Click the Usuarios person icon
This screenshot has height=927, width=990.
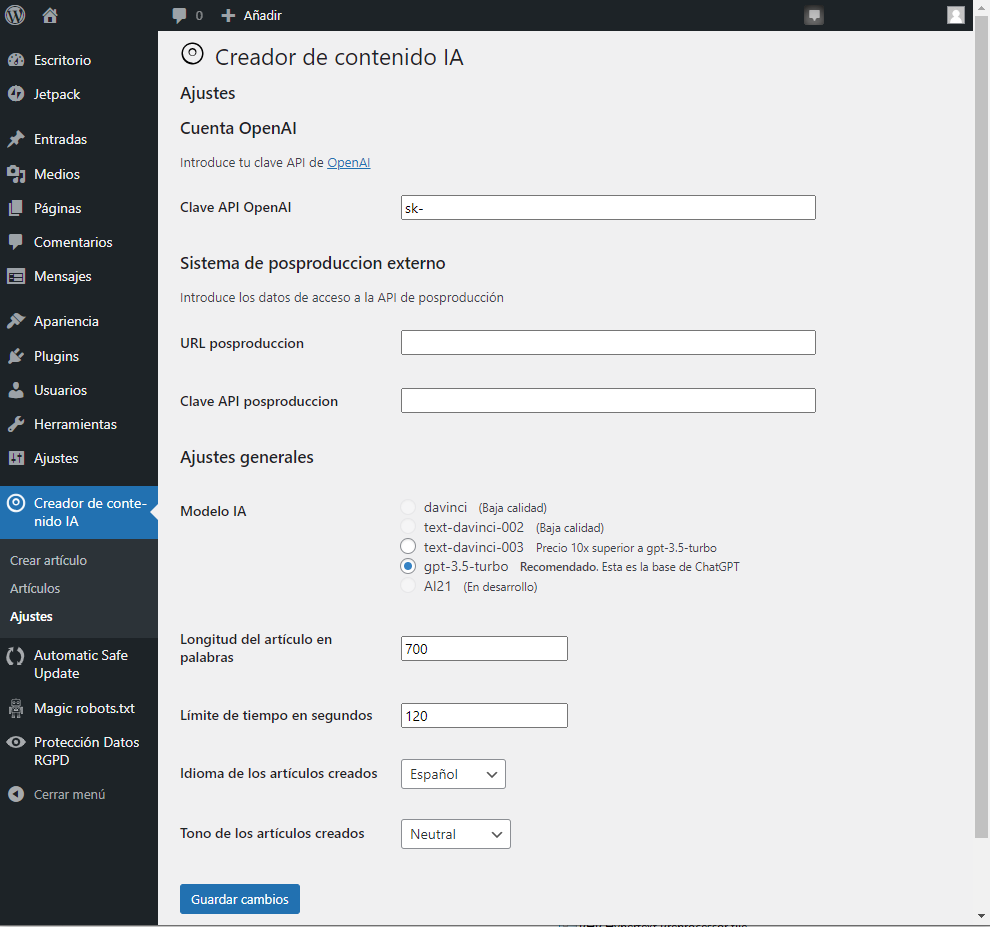pyautogui.click(x=16, y=390)
